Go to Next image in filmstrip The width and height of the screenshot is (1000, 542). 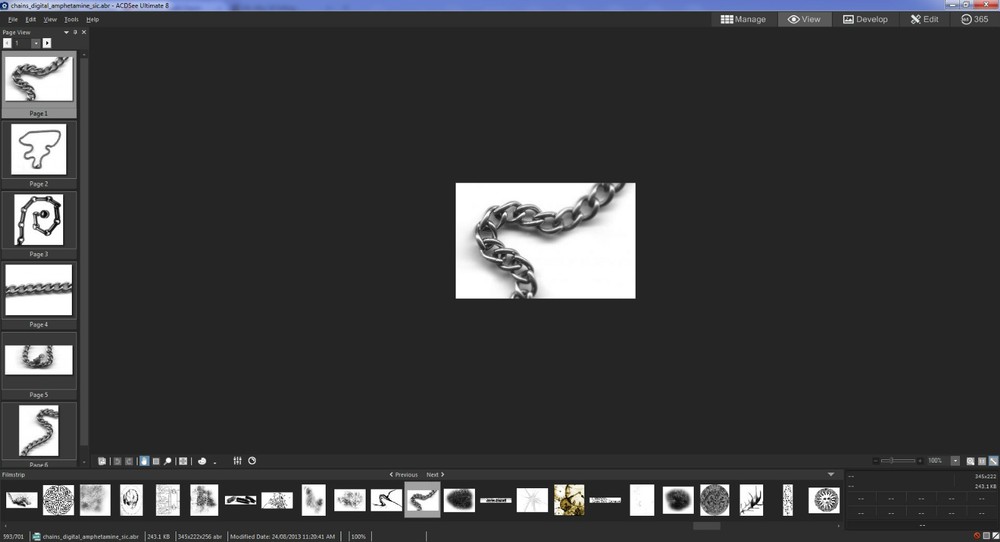click(x=435, y=475)
